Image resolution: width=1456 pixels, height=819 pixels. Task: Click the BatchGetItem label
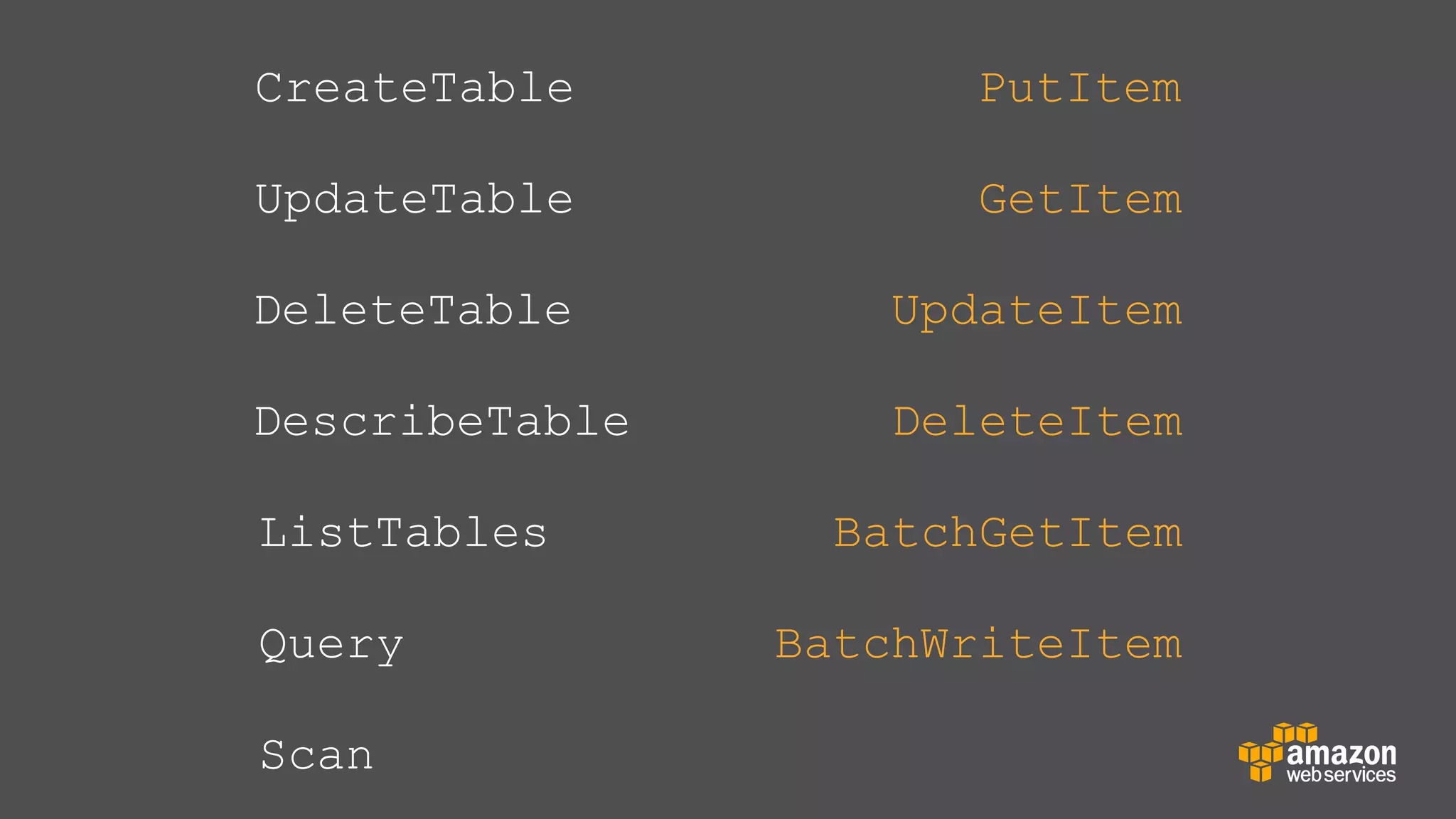point(1008,533)
